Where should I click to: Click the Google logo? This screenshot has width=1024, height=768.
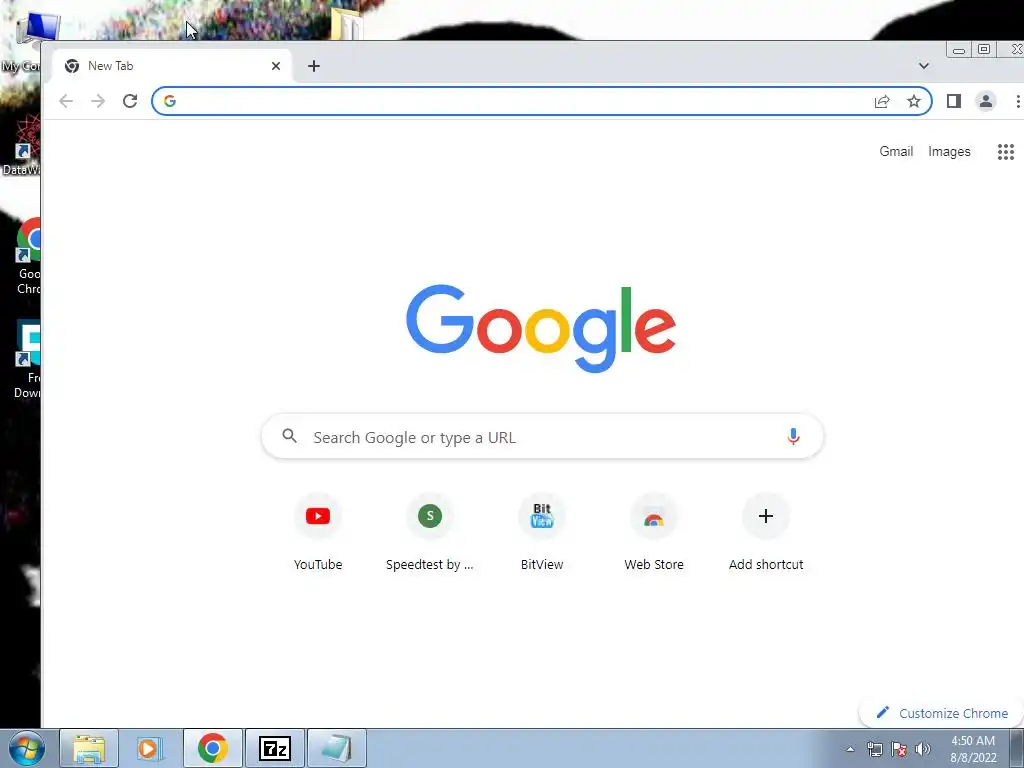[x=541, y=328]
